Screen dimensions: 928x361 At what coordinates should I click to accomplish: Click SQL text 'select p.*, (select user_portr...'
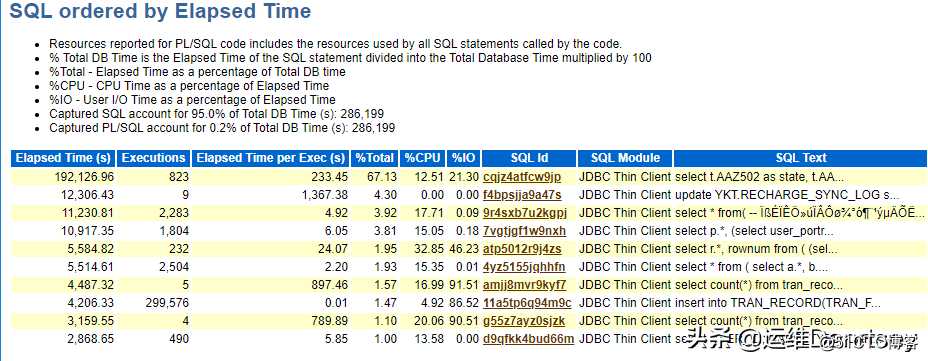[754, 231]
